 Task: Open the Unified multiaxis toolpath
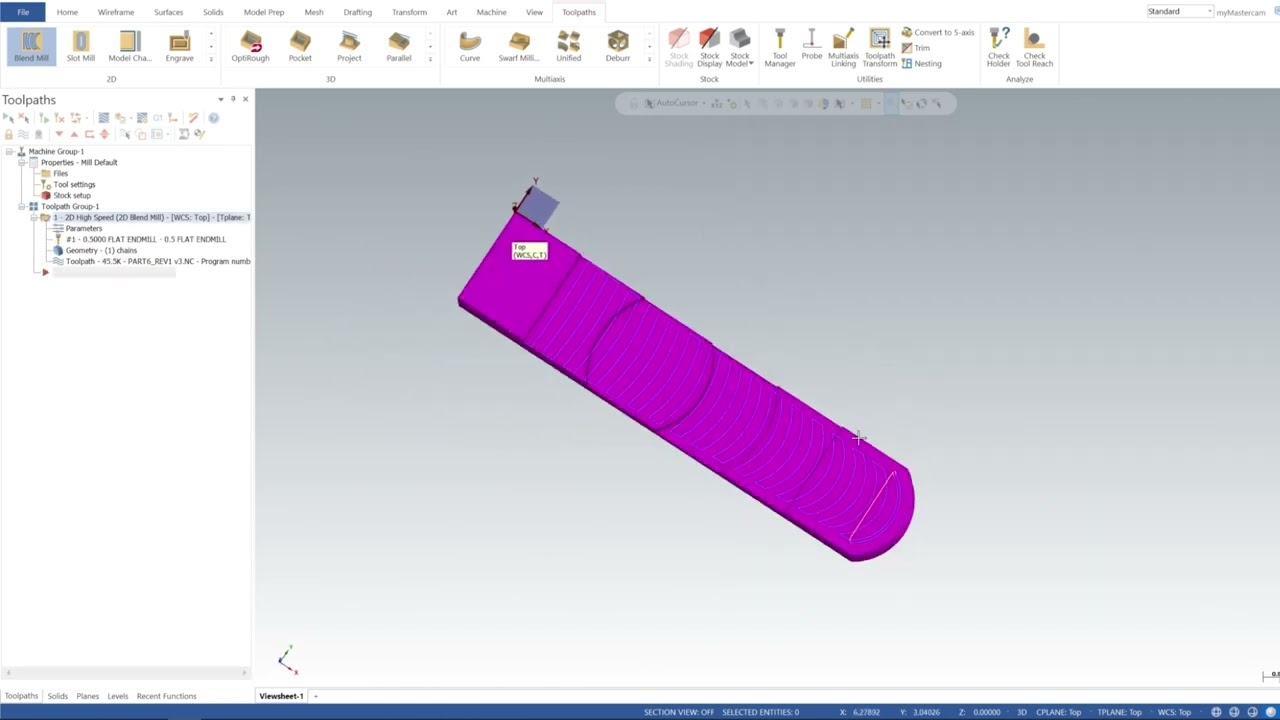569,46
